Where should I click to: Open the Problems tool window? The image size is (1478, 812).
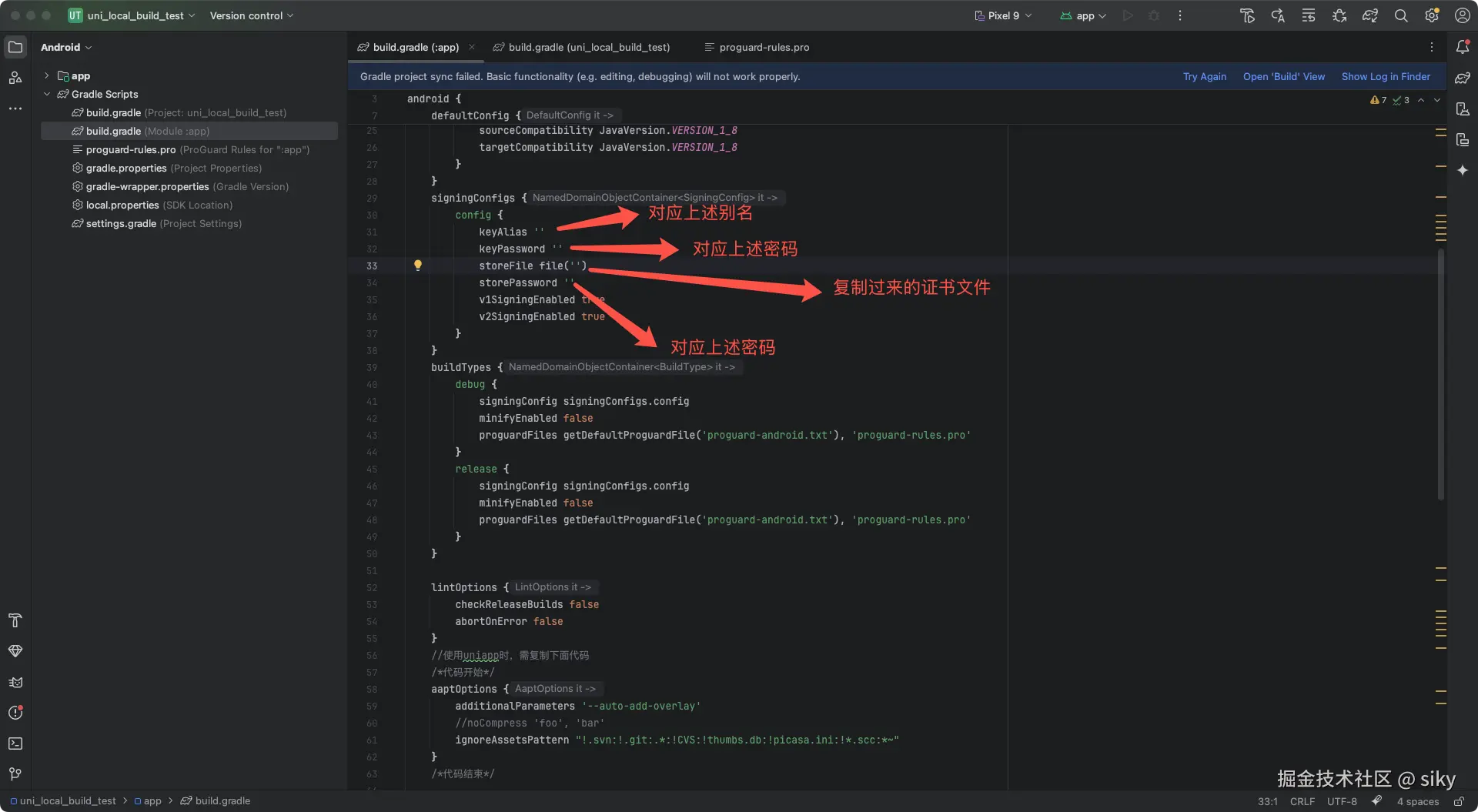click(15, 713)
